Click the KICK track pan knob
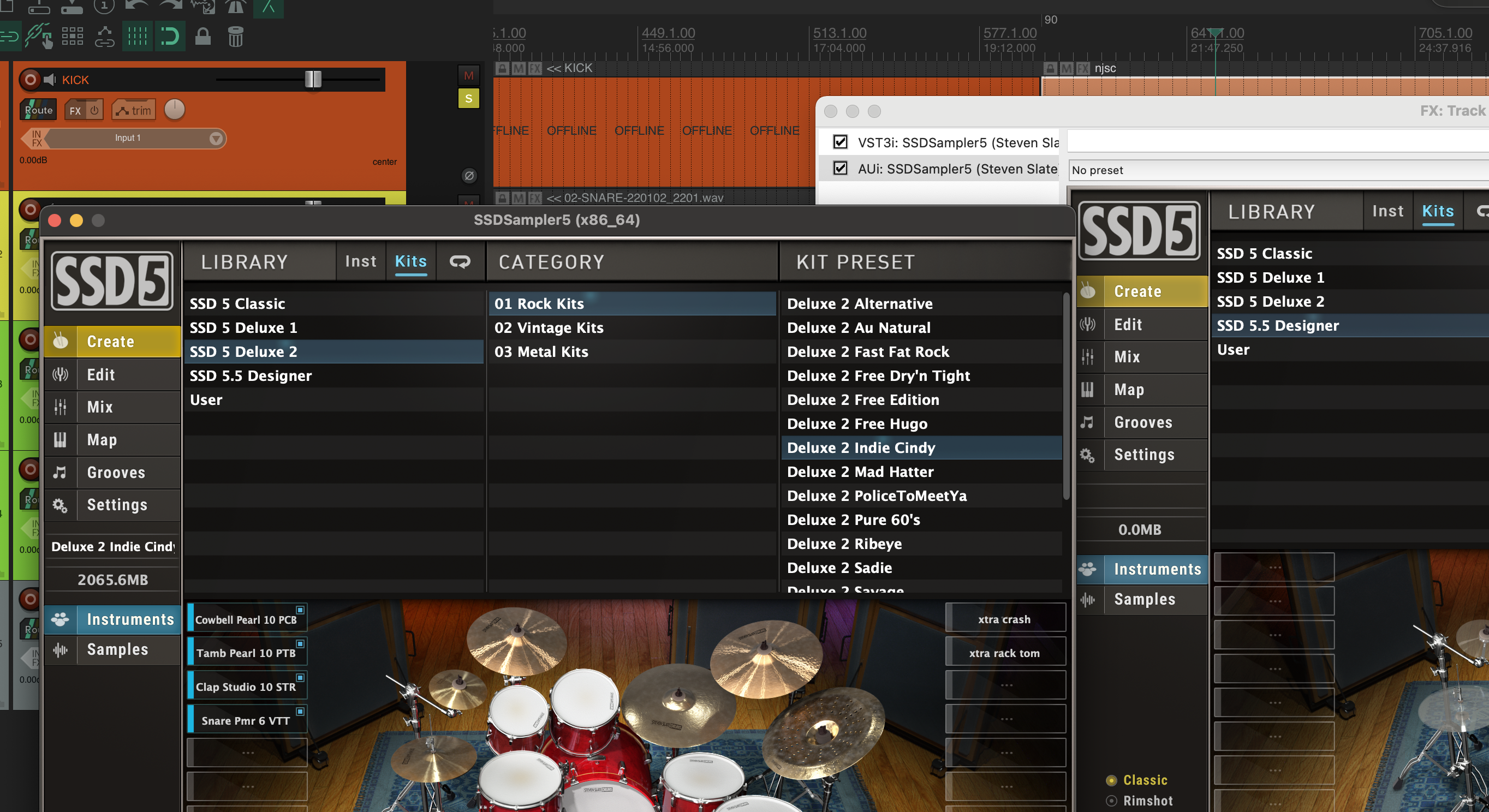Image resolution: width=1489 pixels, height=812 pixels. (175, 109)
